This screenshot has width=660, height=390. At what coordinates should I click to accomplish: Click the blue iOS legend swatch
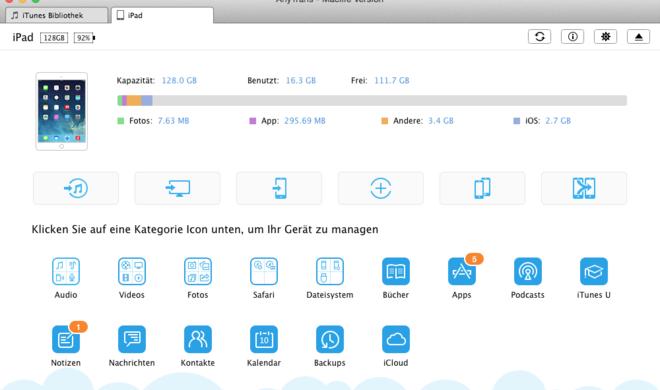point(516,121)
